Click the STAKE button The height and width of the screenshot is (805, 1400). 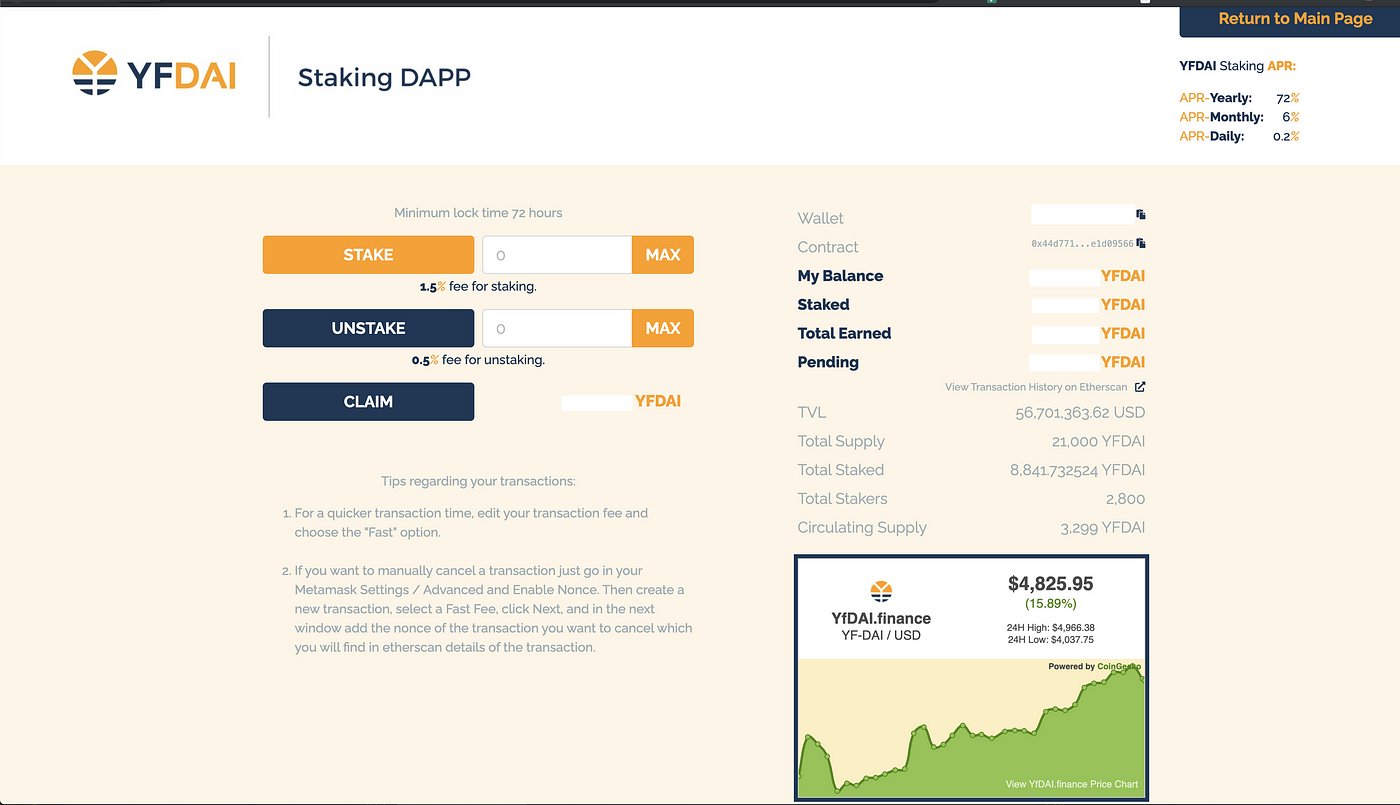click(368, 255)
